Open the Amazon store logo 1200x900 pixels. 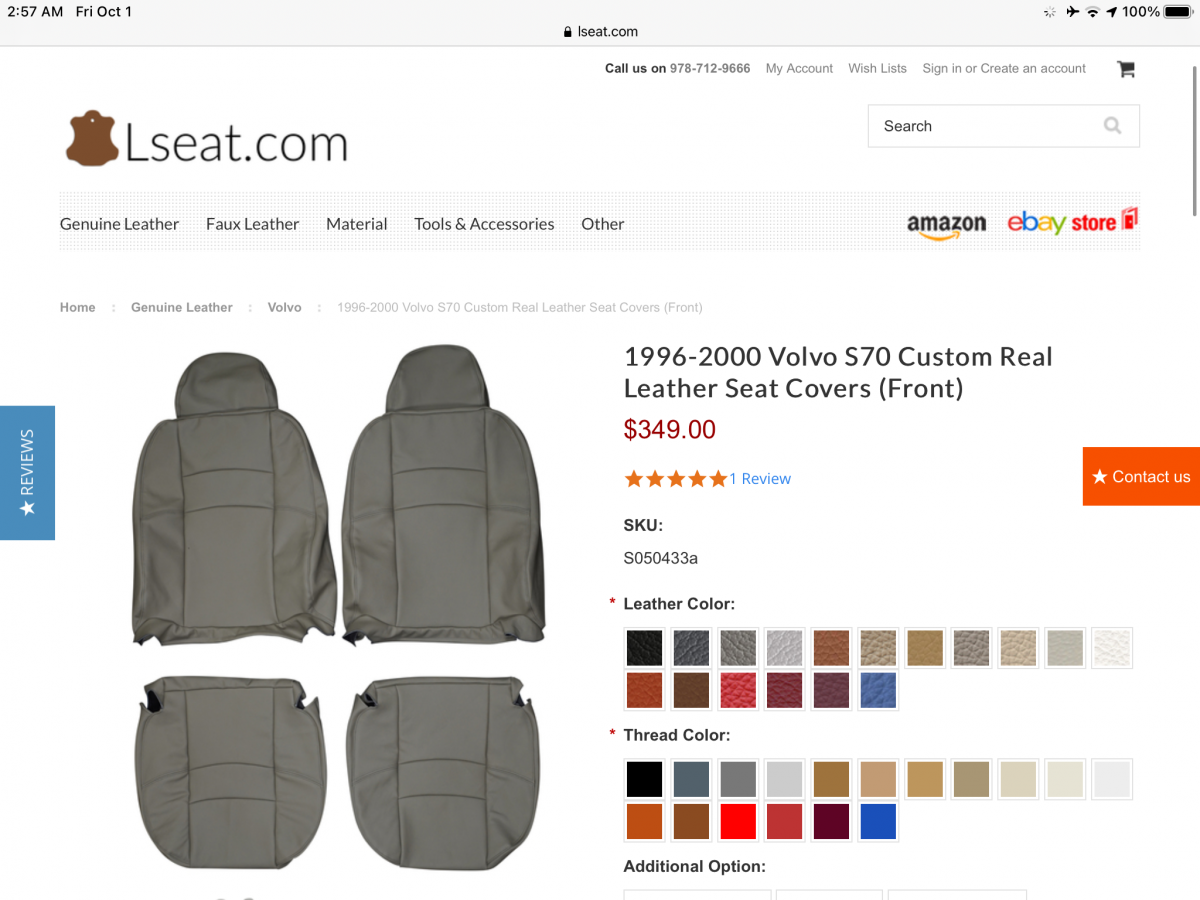point(946,225)
